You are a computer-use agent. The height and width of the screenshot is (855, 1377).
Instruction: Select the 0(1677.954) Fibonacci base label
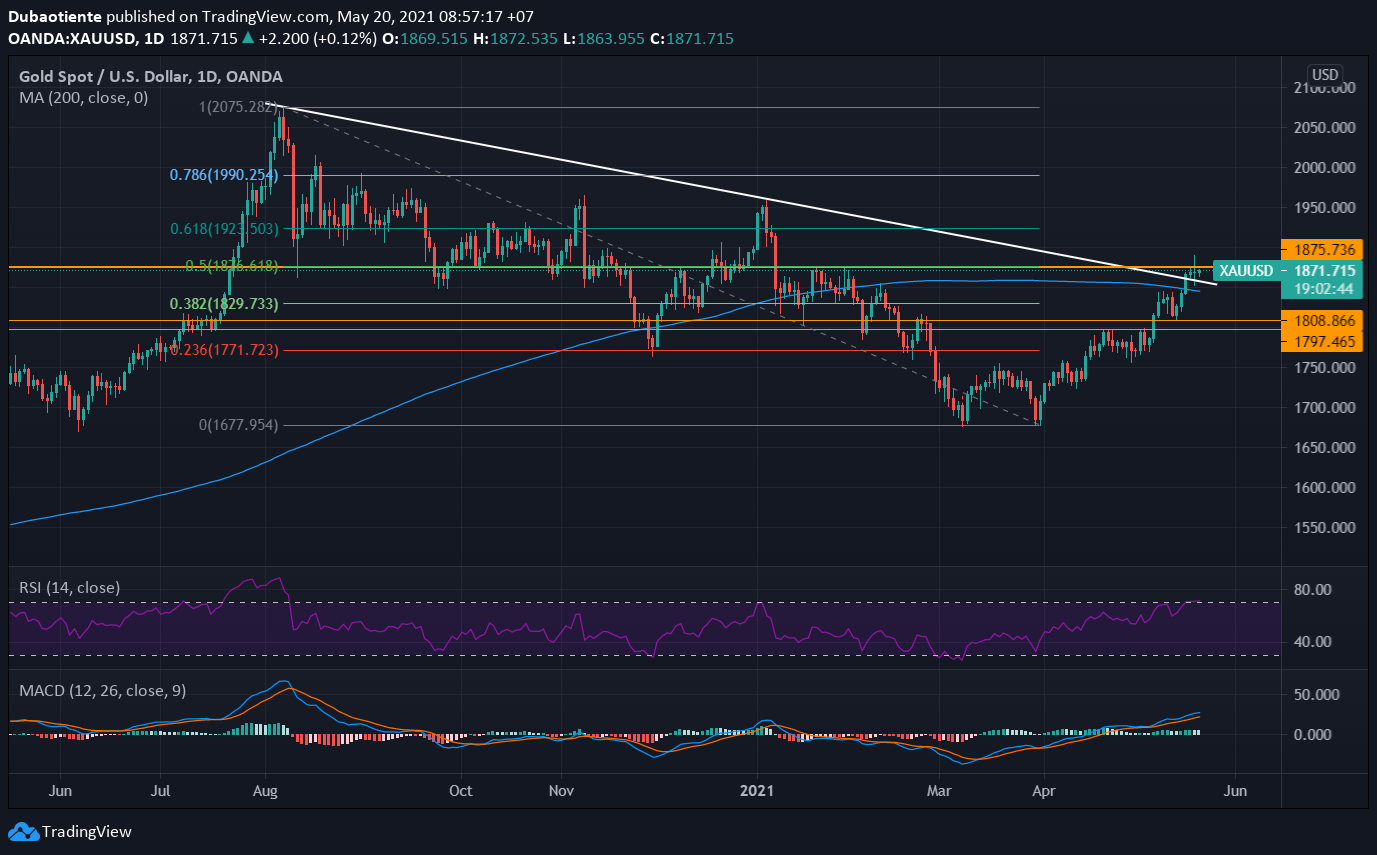[x=237, y=425]
